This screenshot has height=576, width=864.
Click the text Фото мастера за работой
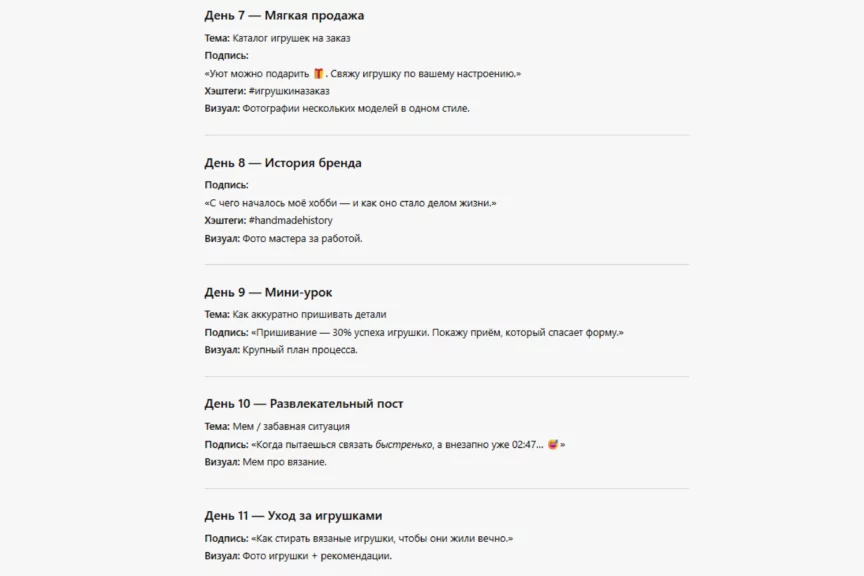point(302,238)
